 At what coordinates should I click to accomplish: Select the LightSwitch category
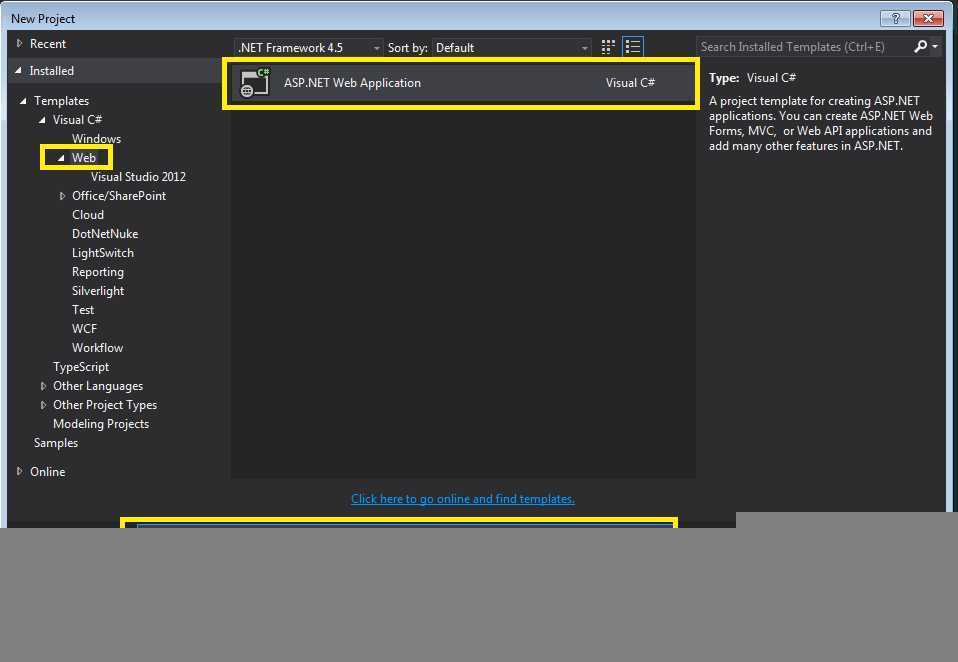(103, 253)
